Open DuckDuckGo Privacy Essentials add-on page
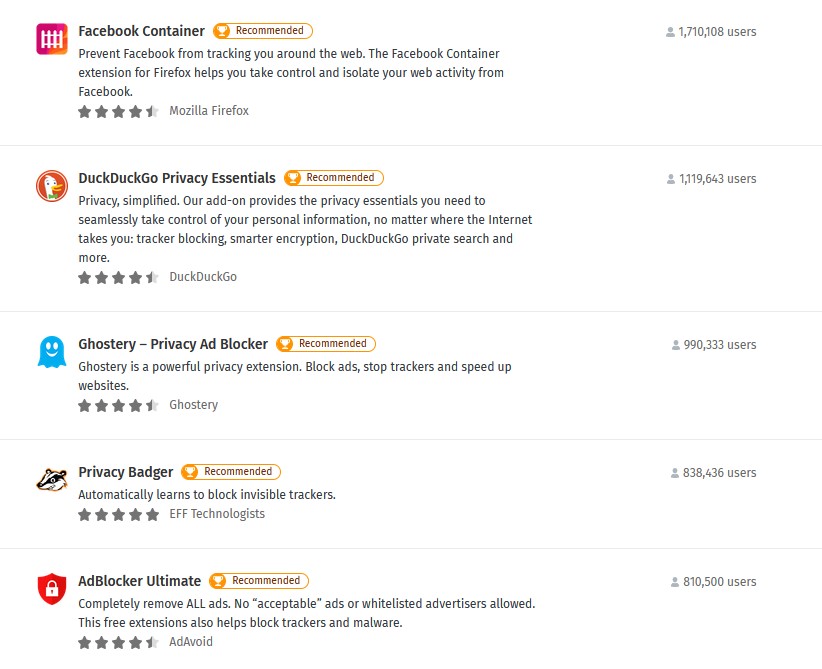The width and height of the screenshot is (822, 669). click(x=177, y=178)
